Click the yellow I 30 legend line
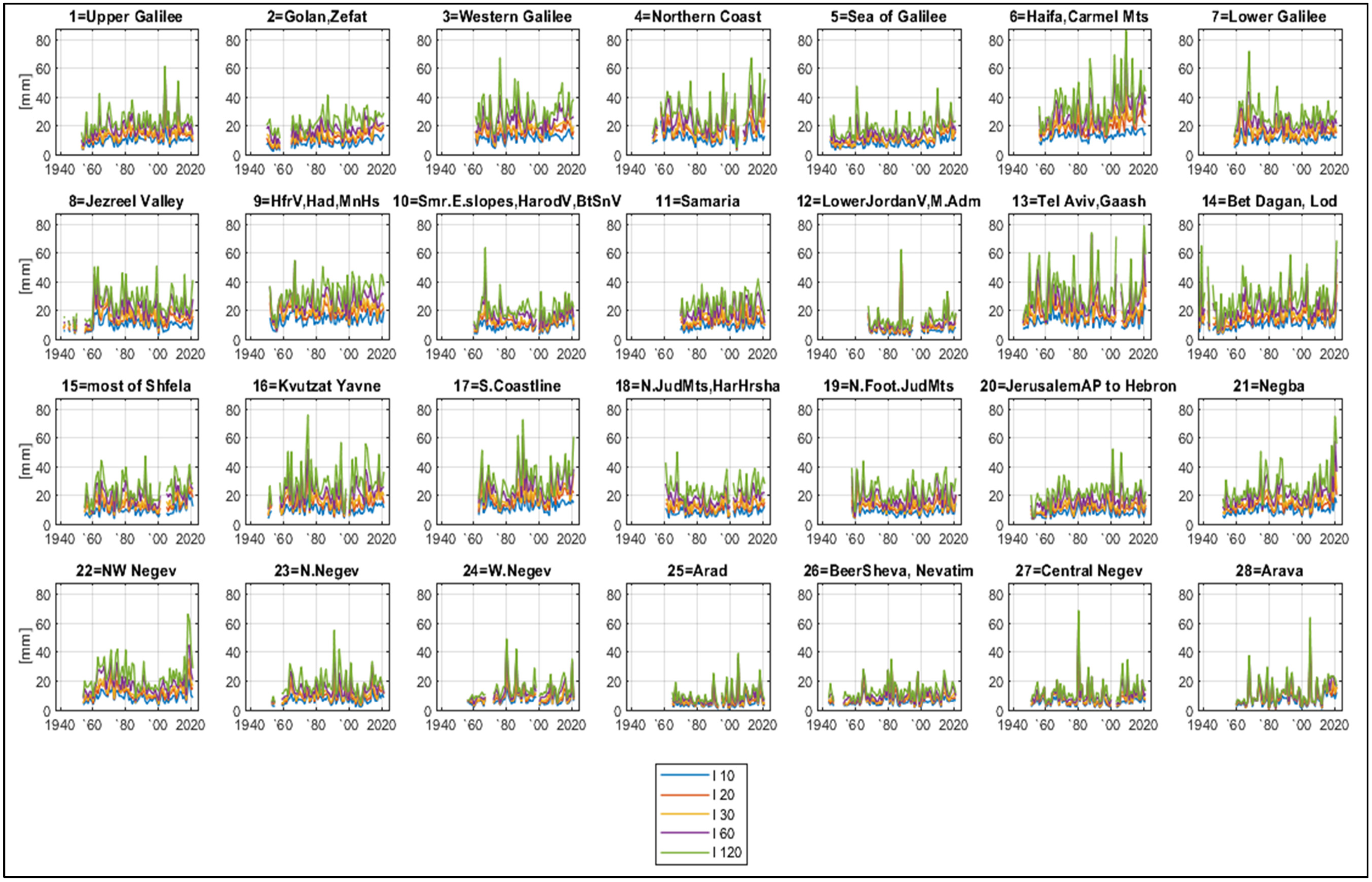The width and height of the screenshot is (1372, 882). (x=684, y=814)
